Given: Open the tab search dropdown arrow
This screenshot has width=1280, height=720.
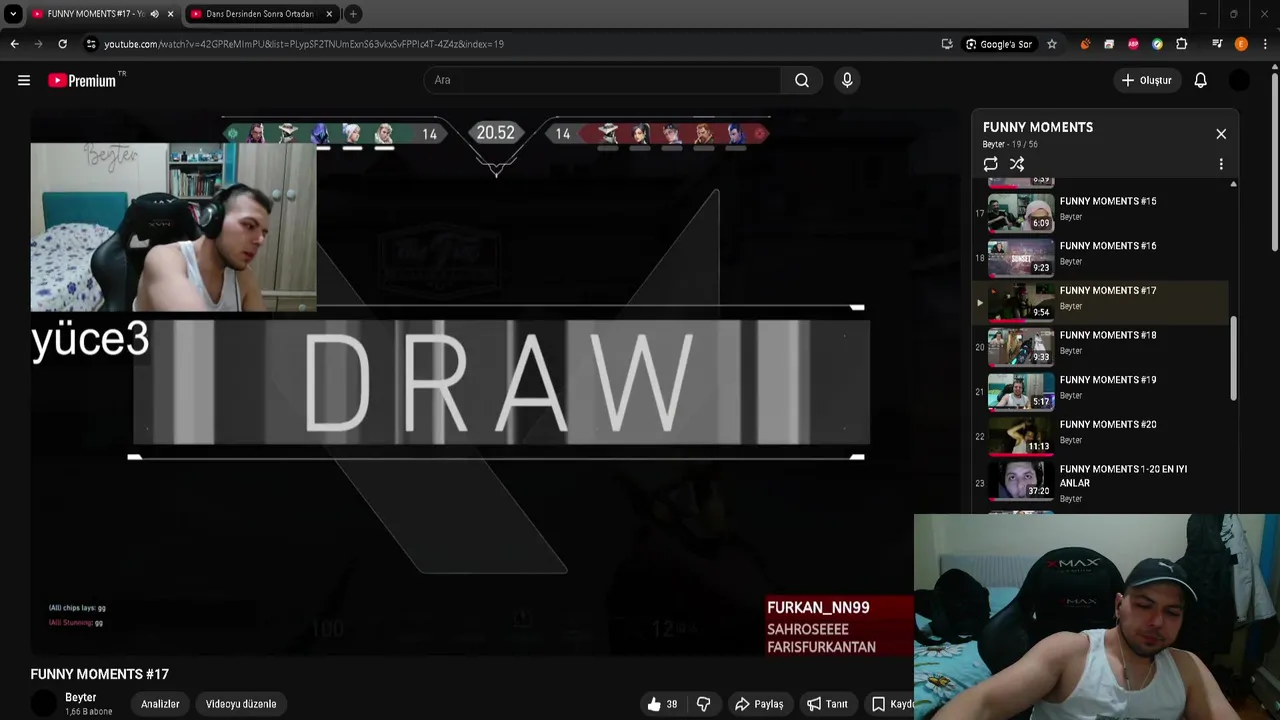Looking at the screenshot, I should (13, 14).
